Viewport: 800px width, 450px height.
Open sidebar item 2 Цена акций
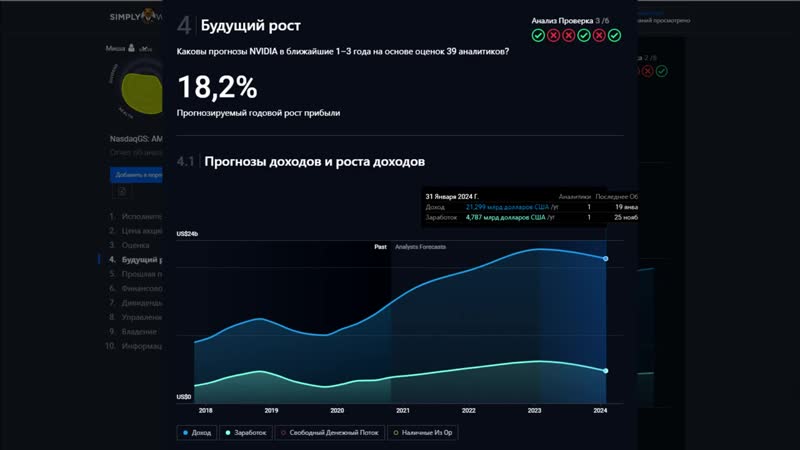coord(136,231)
